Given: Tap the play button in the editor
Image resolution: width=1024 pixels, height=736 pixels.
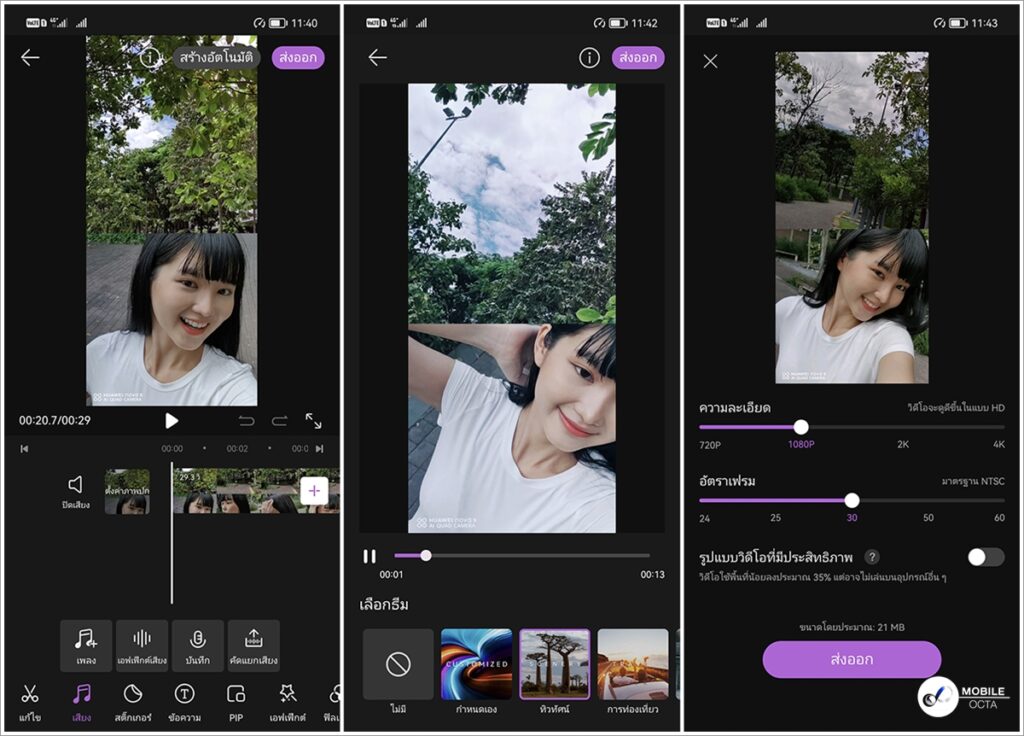Looking at the screenshot, I should pos(171,421).
